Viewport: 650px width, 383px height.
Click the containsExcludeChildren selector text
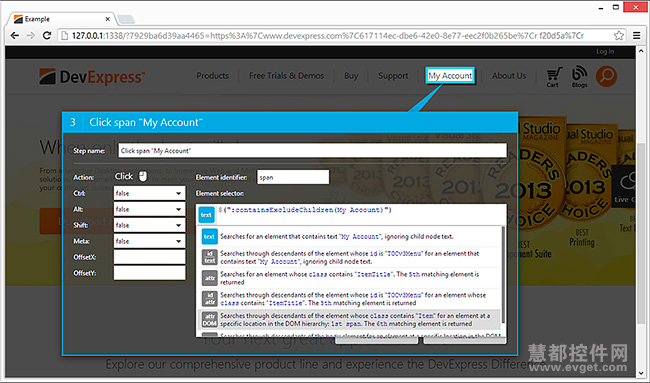coord(305,210)
